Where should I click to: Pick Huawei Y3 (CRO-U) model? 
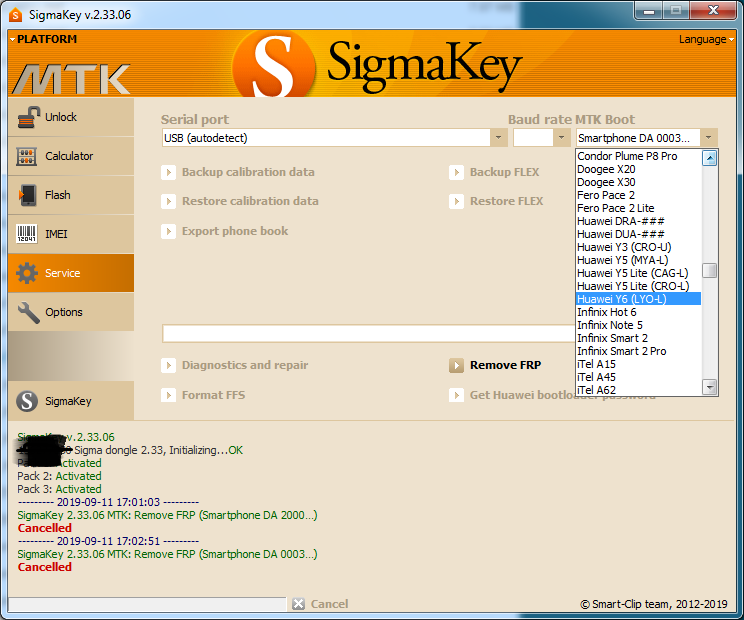point(638,247)
